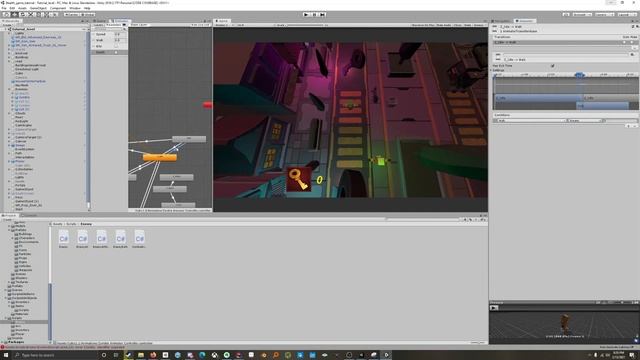The width and height of the screenshot is (640, 360).
Task: Open the fifth C# script asset
Action: click(139, 239)
